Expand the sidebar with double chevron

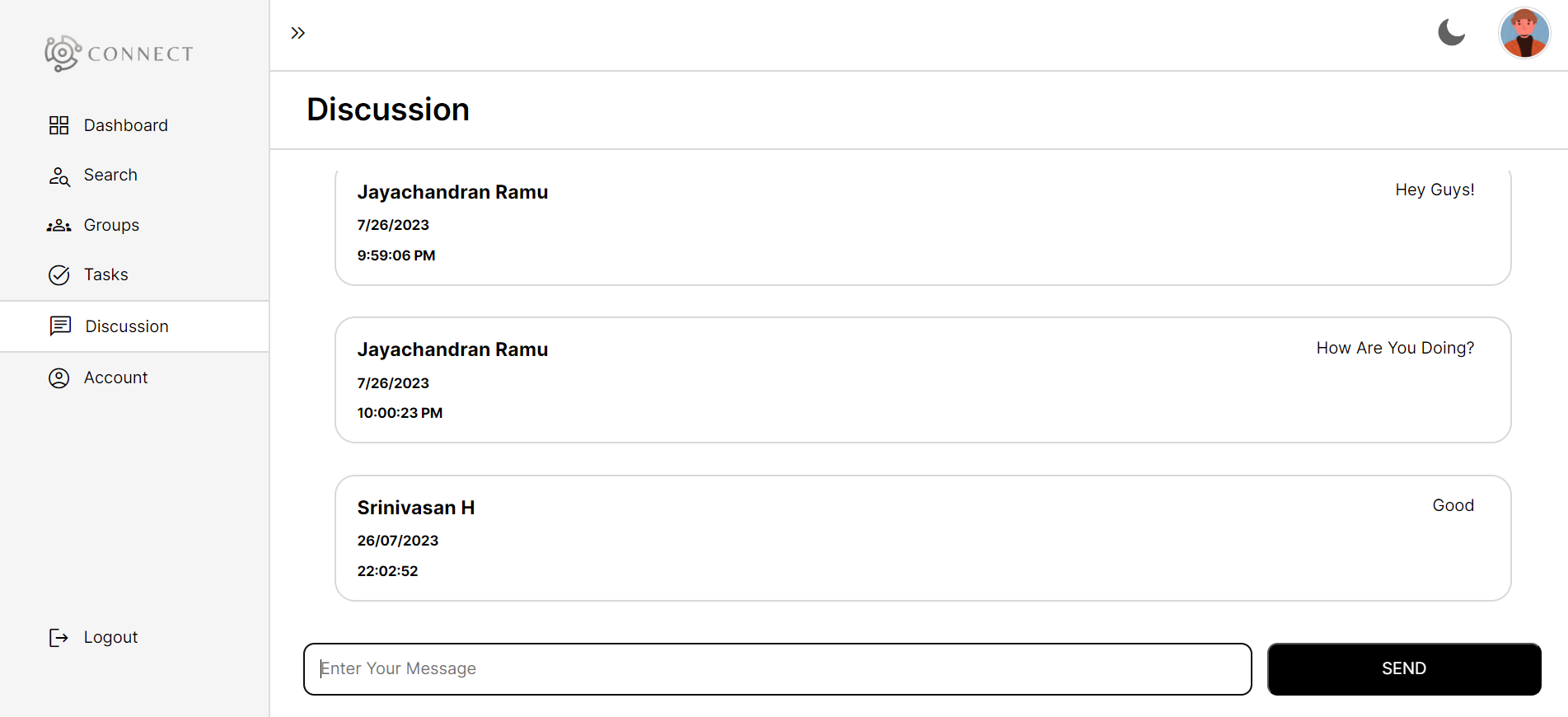pos(298,33)
